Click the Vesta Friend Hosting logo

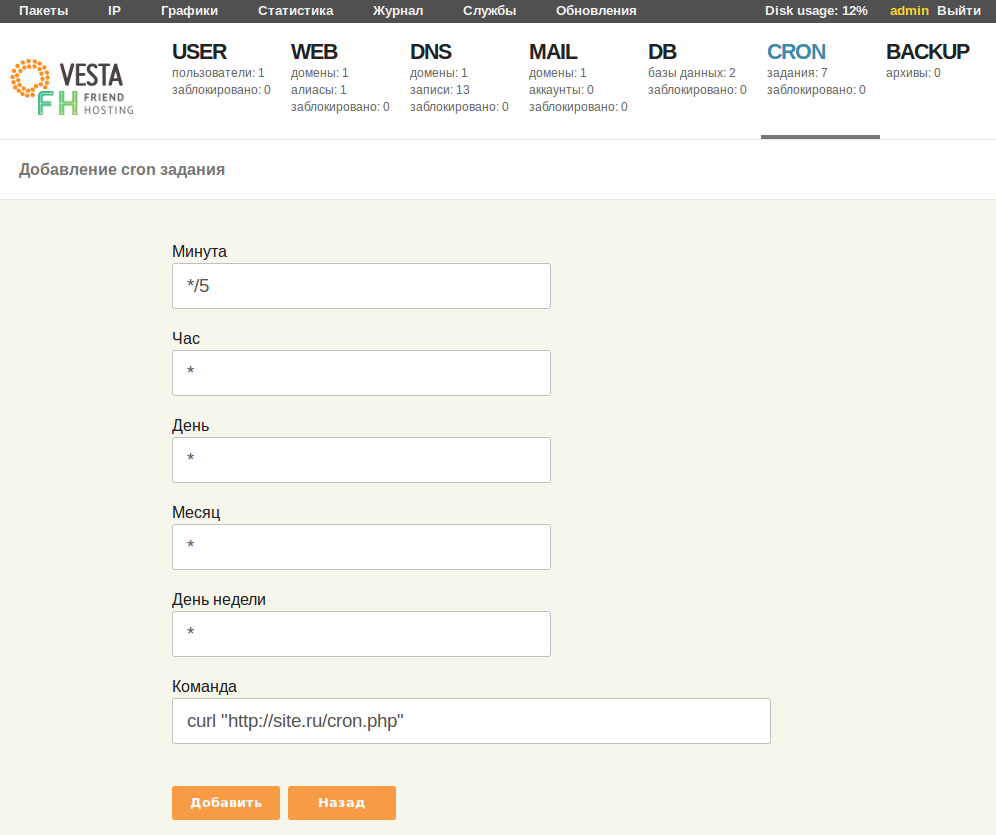coord(72,87)
